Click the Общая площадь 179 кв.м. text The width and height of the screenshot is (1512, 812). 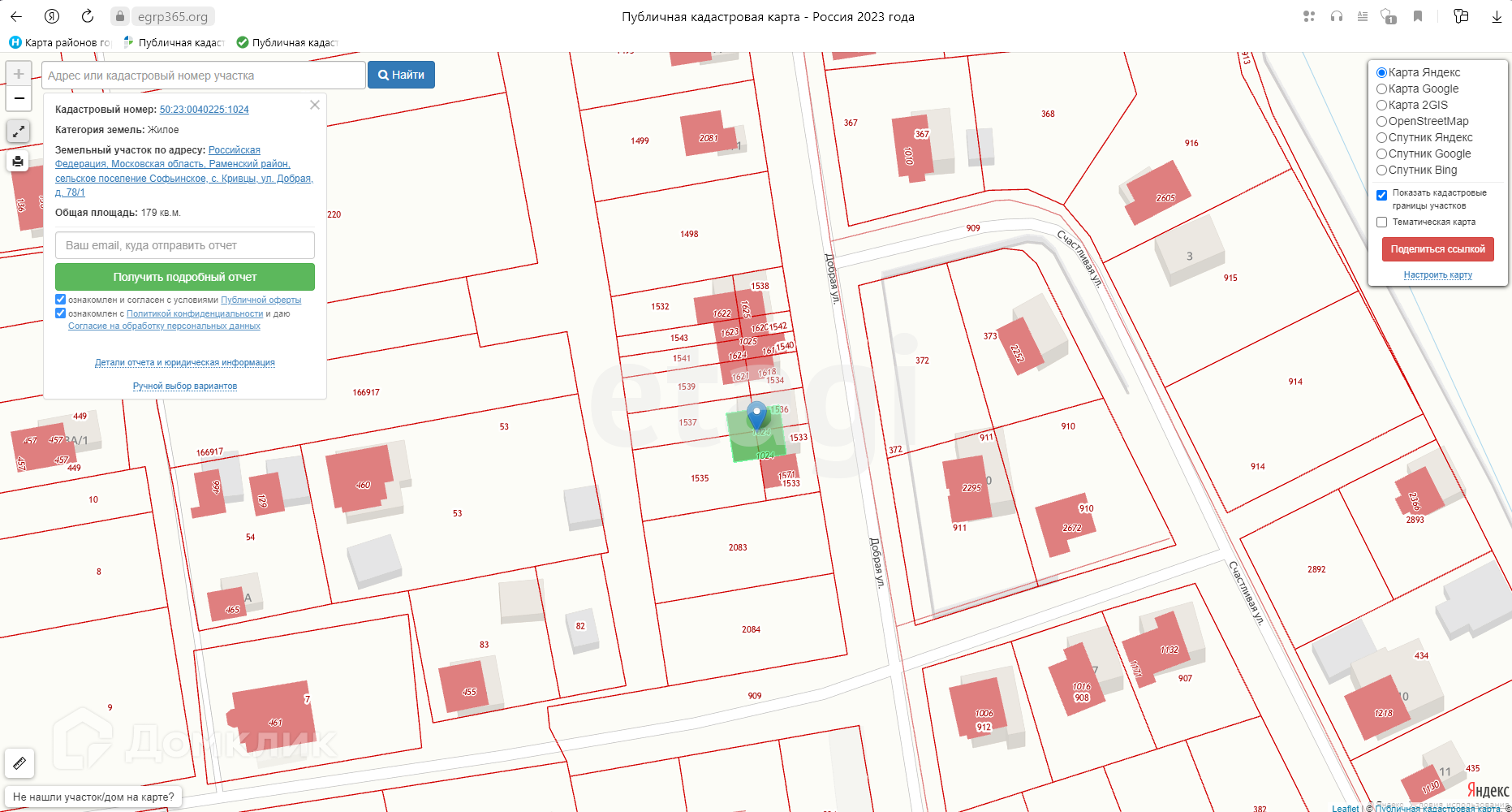pos(118,213)
